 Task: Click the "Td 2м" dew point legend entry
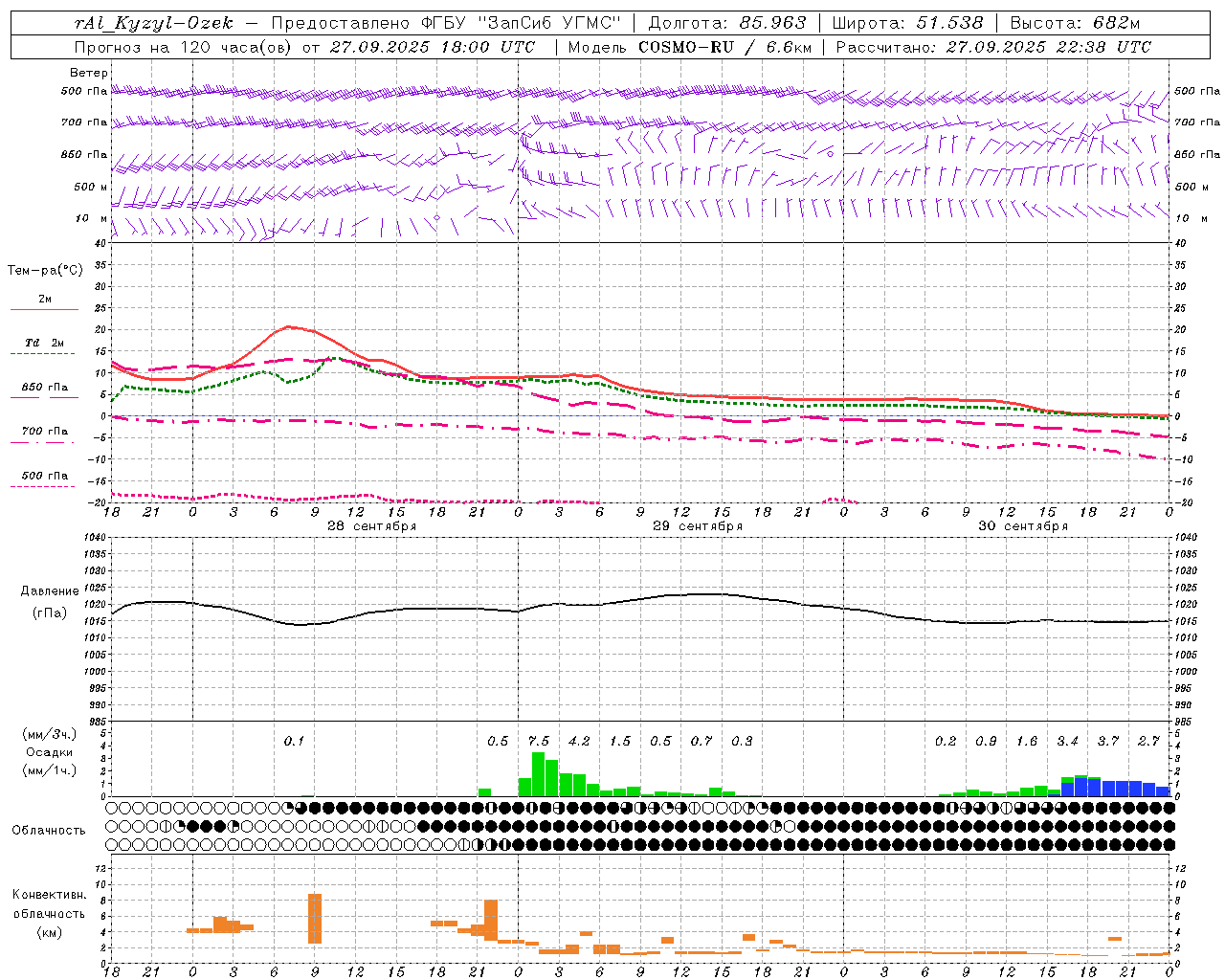(x=44, y=343)
